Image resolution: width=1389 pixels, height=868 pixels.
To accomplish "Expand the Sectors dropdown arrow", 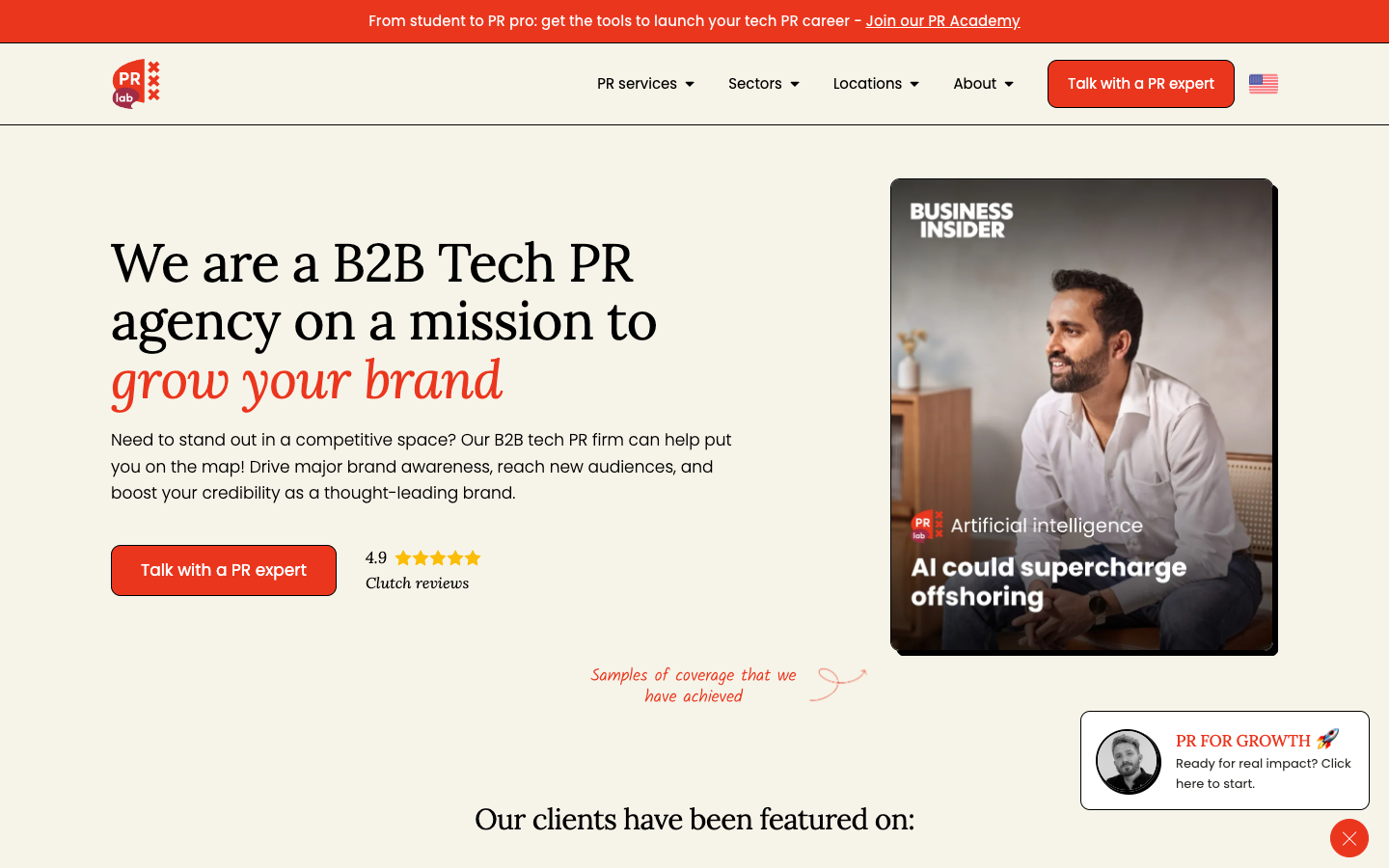I will [795, 84].
